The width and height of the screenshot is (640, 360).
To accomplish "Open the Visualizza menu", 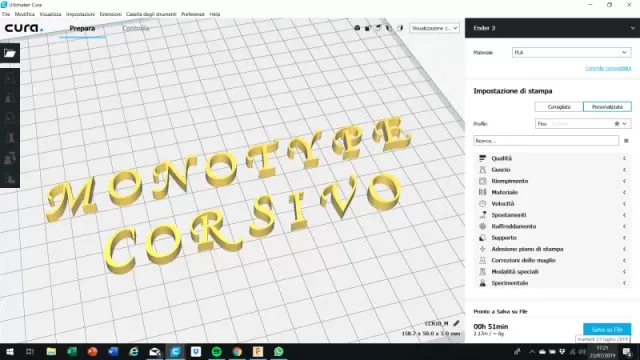I will [x=50, y=14].
